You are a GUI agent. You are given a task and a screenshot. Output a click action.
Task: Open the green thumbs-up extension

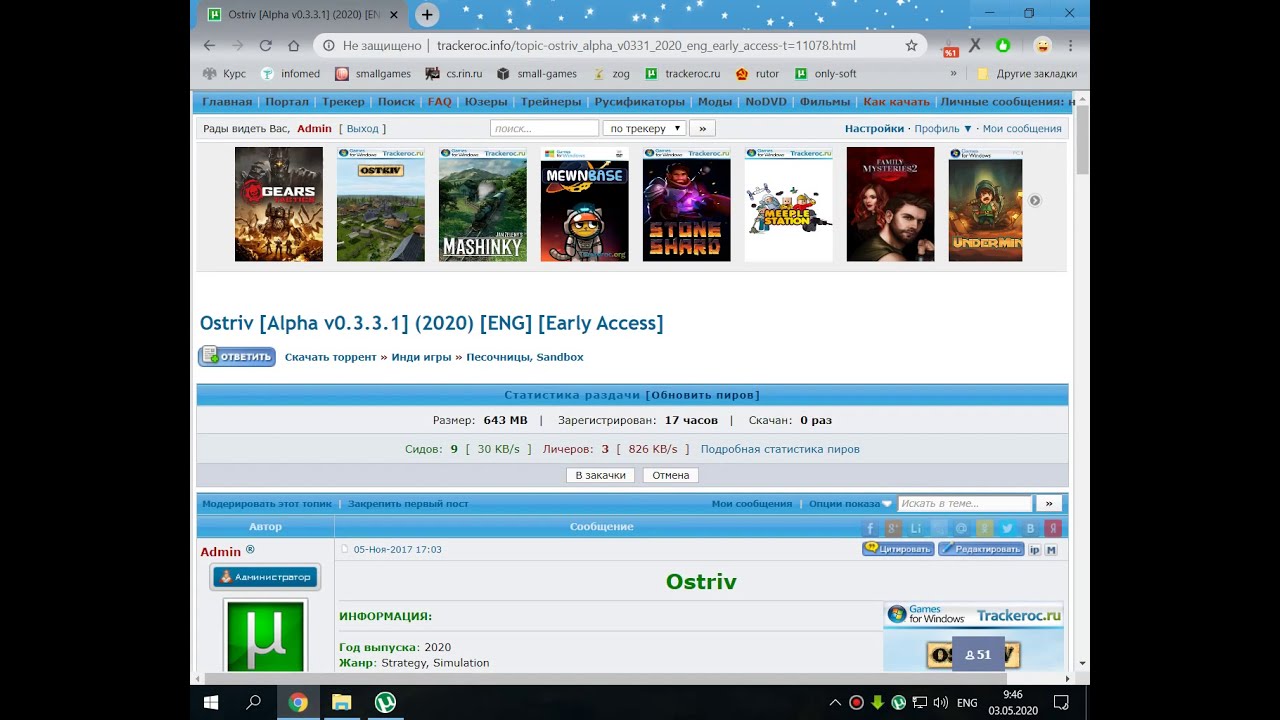(1003, 45)
